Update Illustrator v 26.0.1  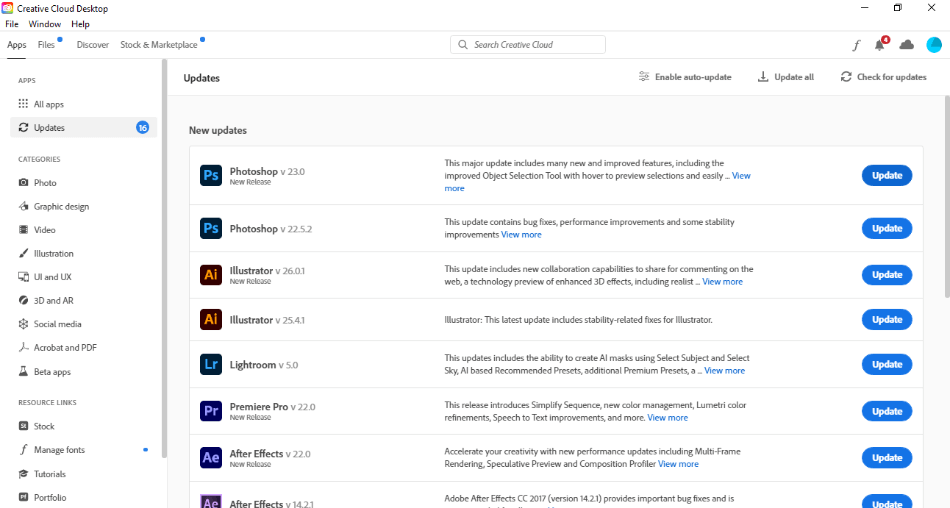(887, 275)
